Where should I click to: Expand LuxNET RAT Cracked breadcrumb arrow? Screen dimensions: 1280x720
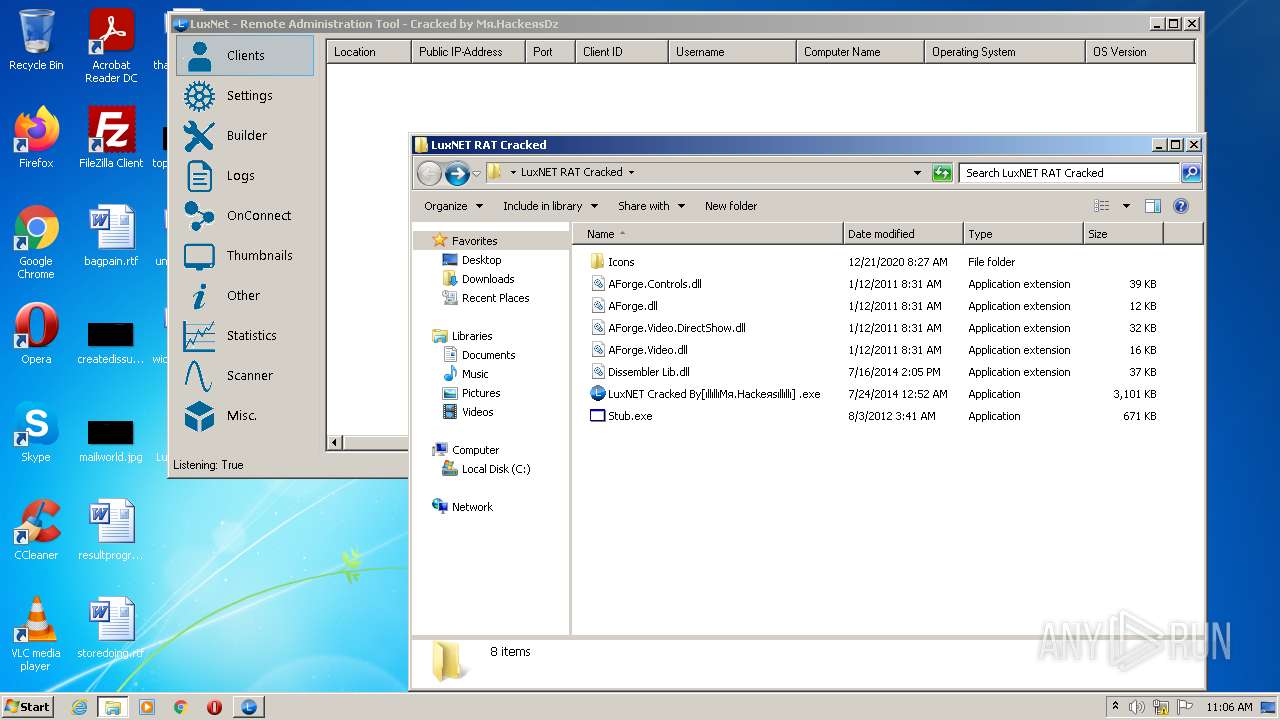[x=631, y=172]
